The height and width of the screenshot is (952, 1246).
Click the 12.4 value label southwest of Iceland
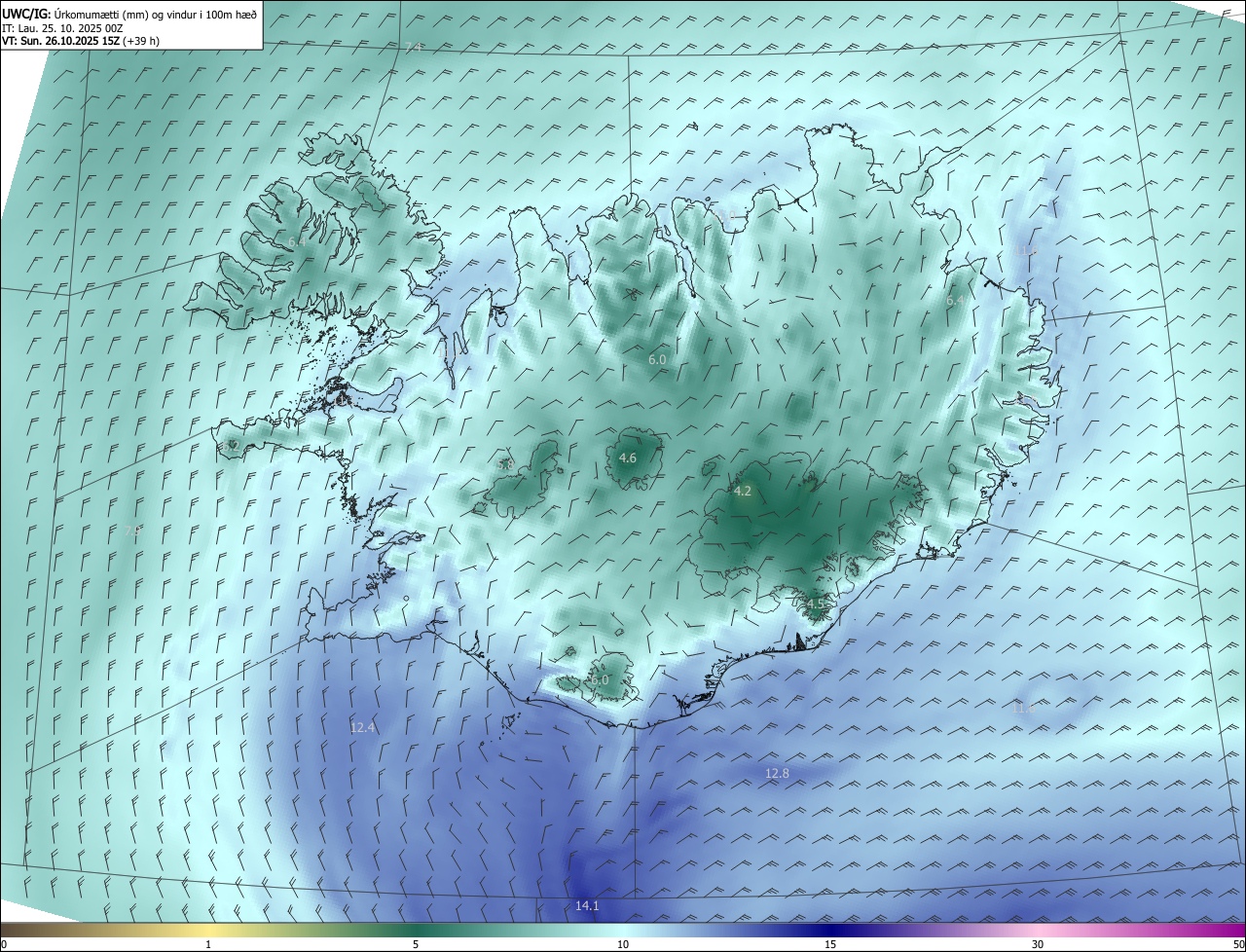click(362, 728)
